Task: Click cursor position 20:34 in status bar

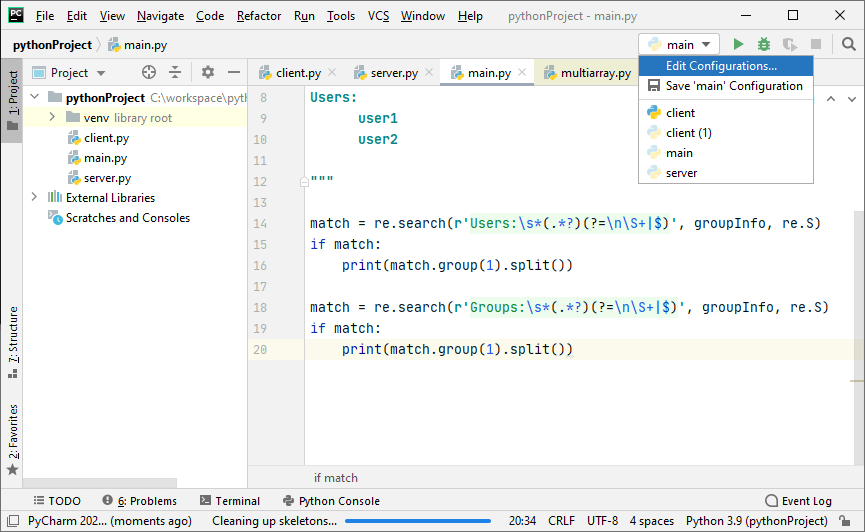Action: (522, 520)
